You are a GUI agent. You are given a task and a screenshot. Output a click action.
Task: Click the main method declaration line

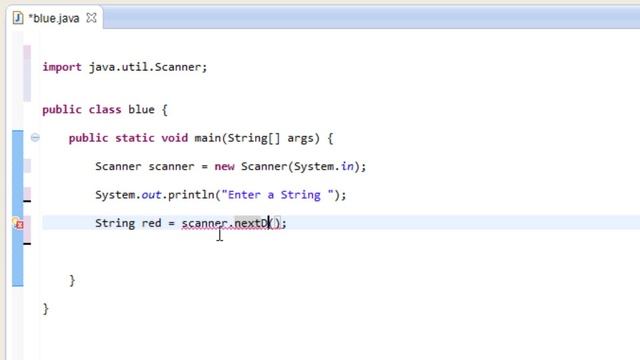(201, 138)
